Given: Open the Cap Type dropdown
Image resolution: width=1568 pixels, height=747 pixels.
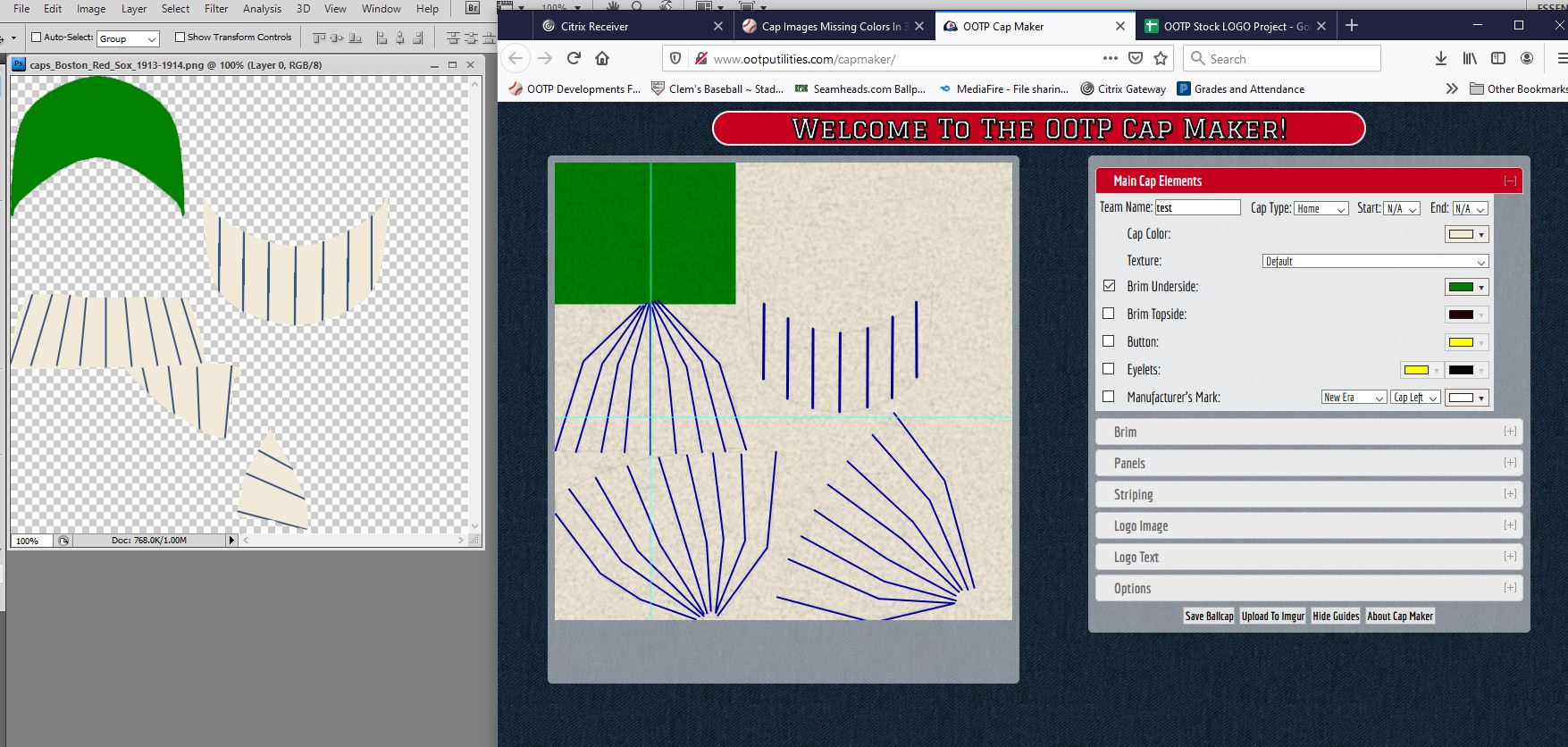Looking at the screenshot, I should pos(1321,208).
